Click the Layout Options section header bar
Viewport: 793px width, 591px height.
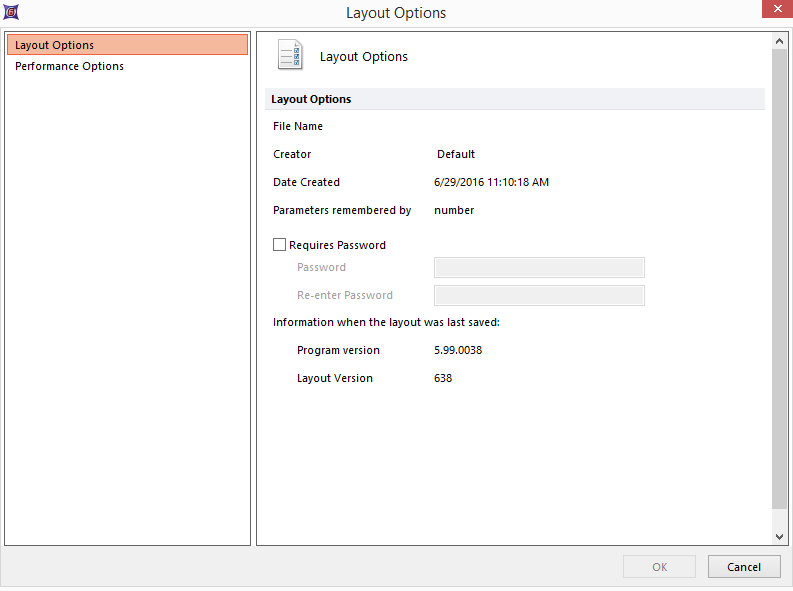point(515,99)
